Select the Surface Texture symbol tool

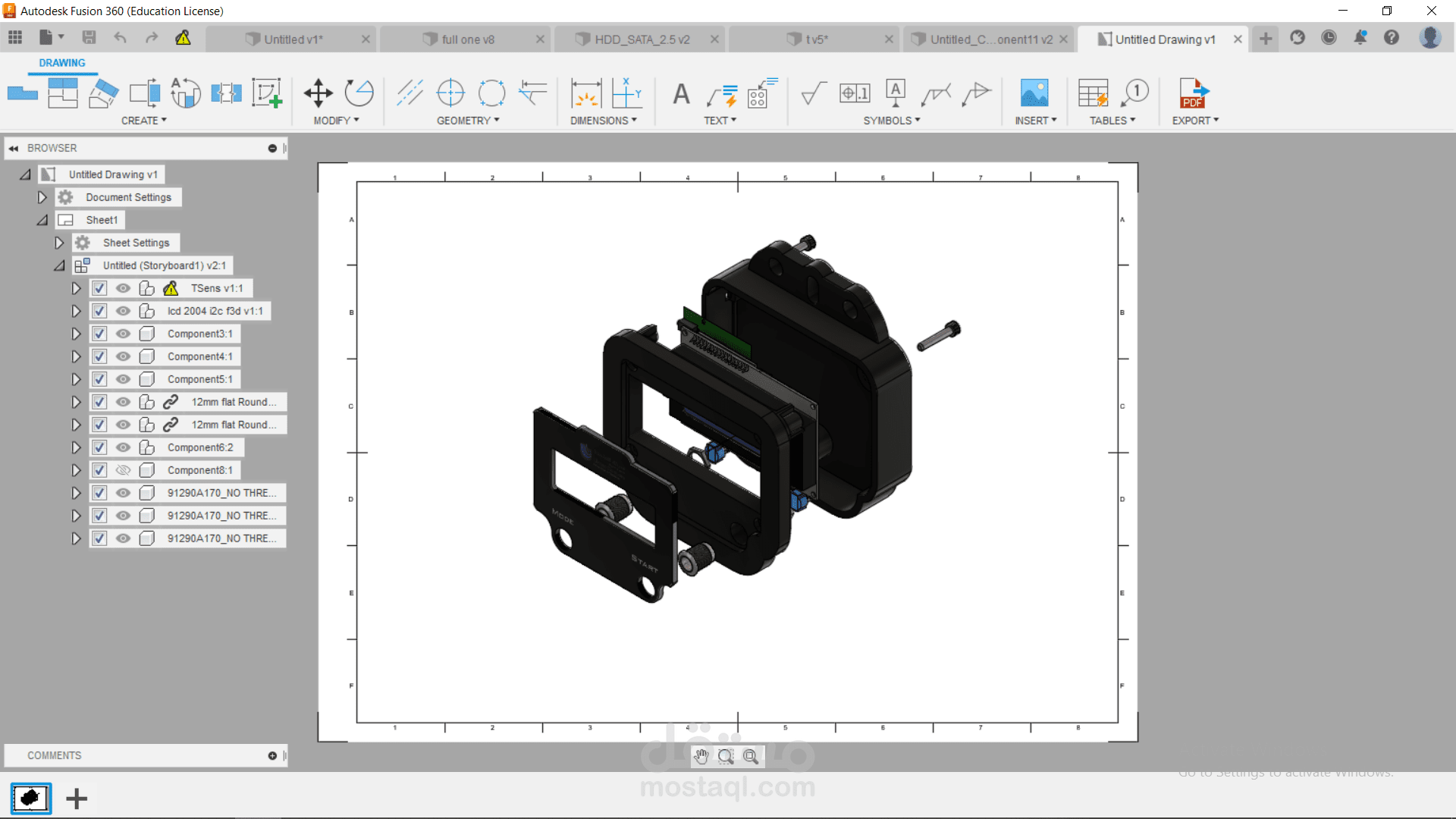point(813,94)
